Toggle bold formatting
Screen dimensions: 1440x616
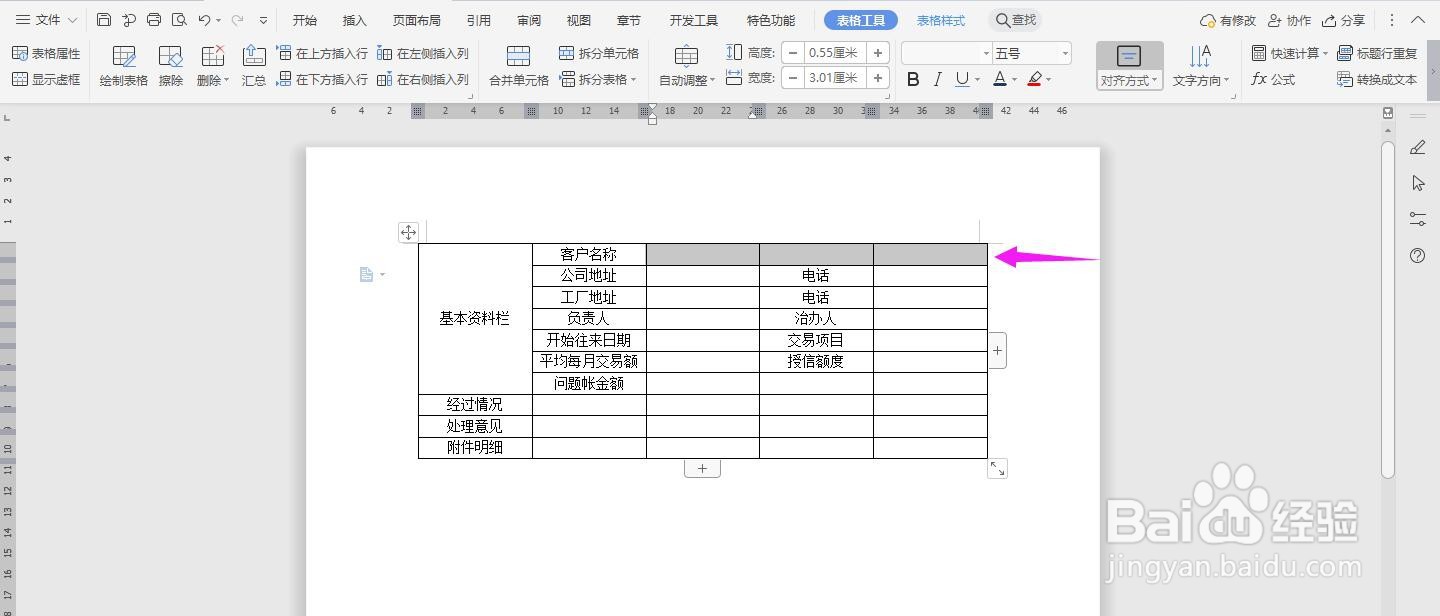click(x=911, y=78)
